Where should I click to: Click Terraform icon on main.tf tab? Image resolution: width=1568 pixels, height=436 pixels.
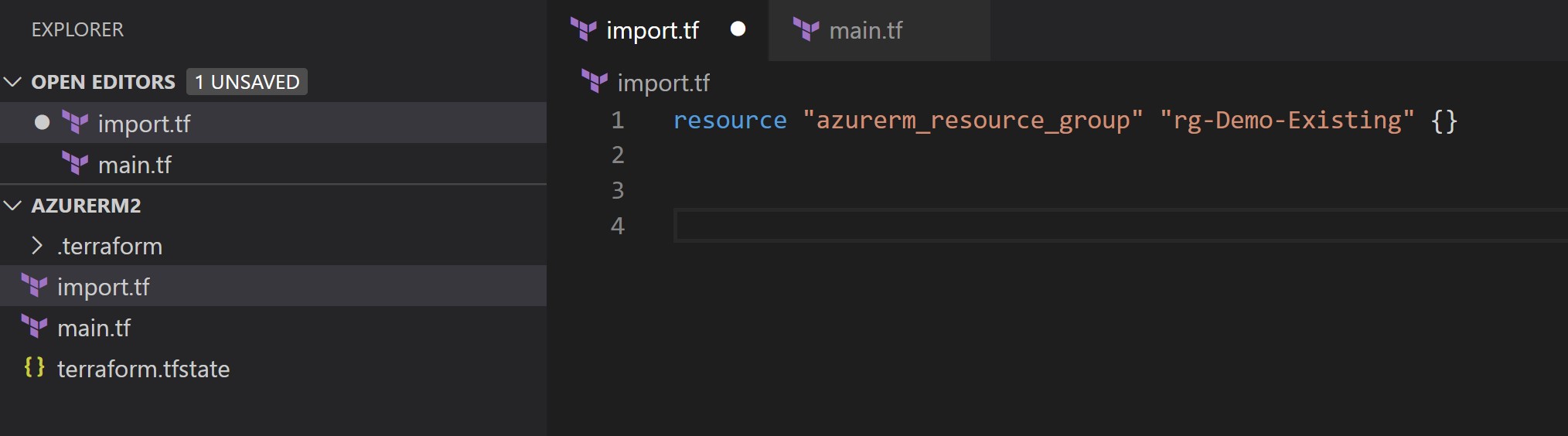(x=806, y=30)
